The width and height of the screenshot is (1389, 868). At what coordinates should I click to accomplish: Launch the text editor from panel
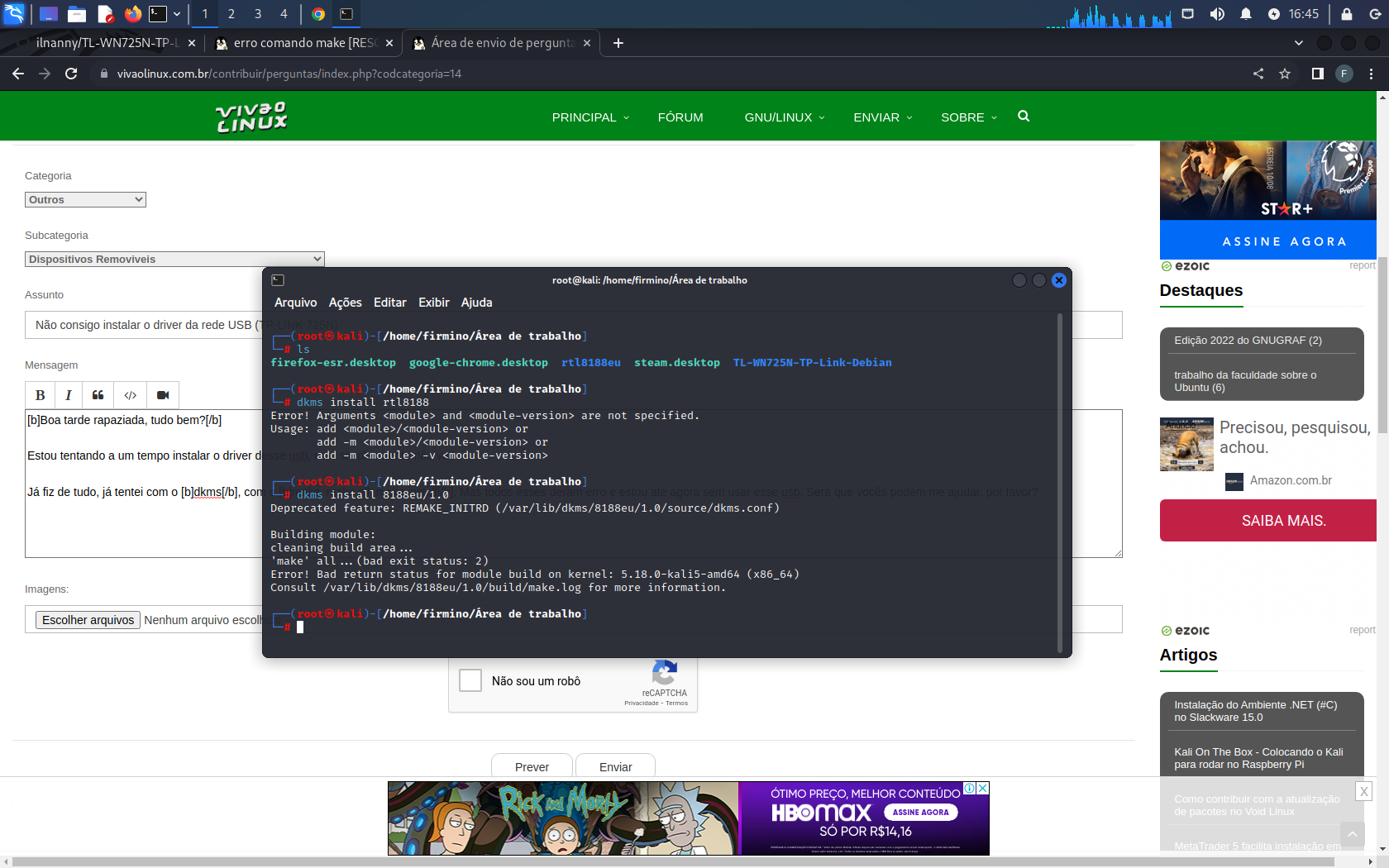[105, 14]
